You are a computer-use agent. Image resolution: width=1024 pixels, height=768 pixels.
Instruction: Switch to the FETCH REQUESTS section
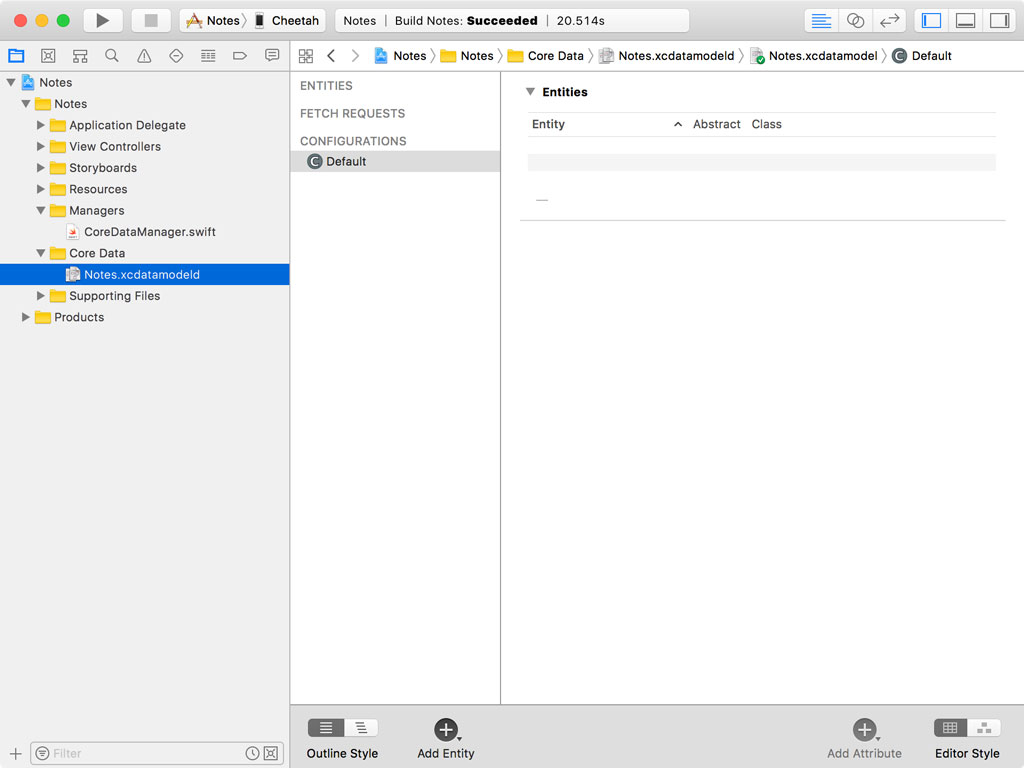pos(352,113)
